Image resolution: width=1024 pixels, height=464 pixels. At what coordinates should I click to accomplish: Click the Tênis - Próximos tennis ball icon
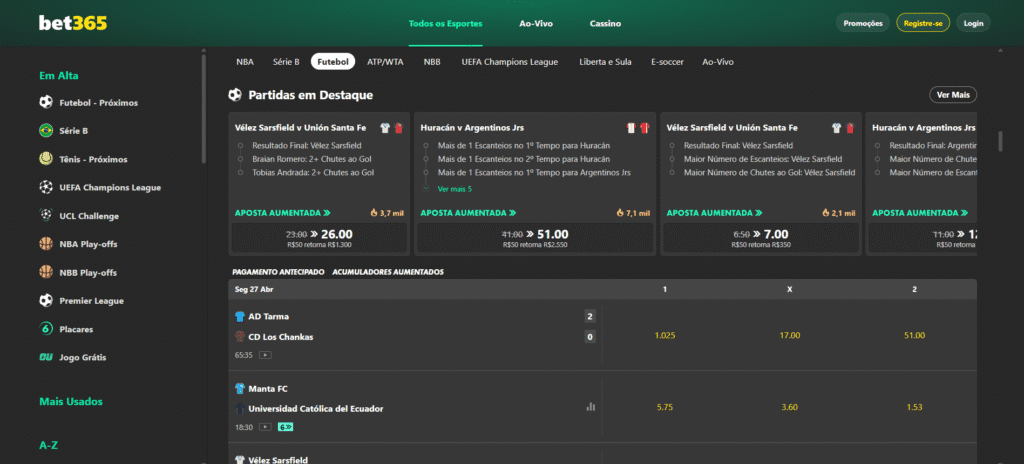point(46,159)
